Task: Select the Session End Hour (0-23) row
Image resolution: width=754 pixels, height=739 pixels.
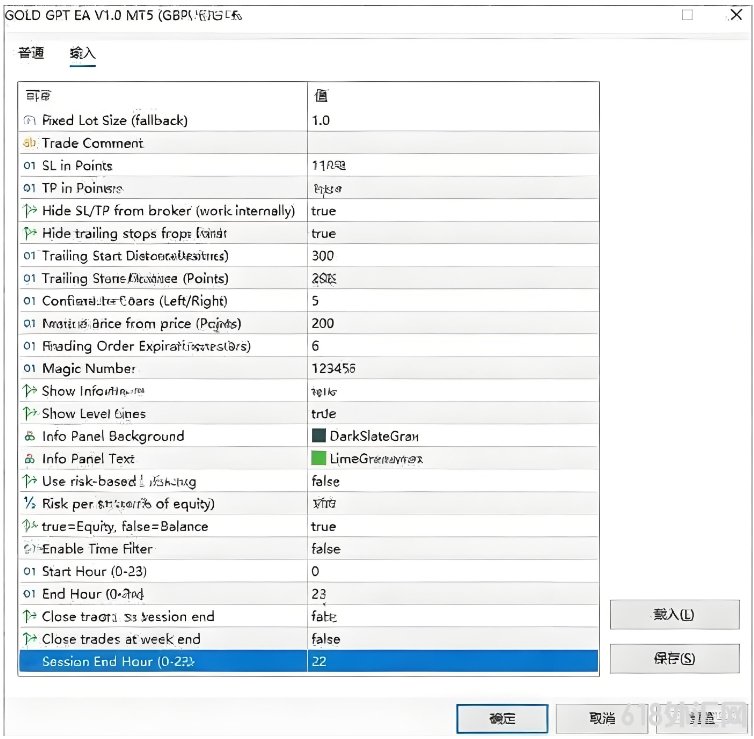Action: 308,662
